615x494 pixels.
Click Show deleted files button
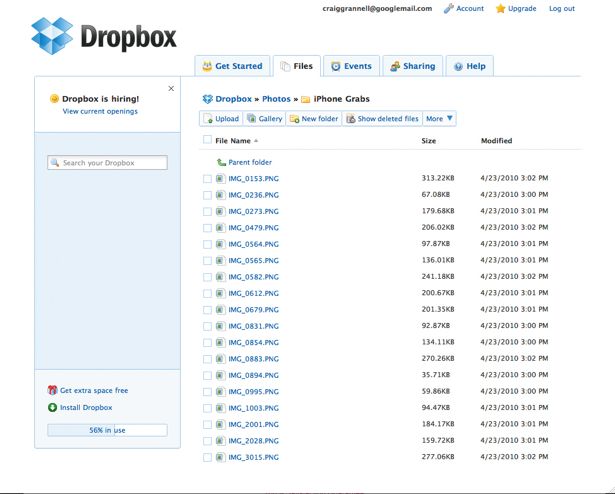[382, 118]
